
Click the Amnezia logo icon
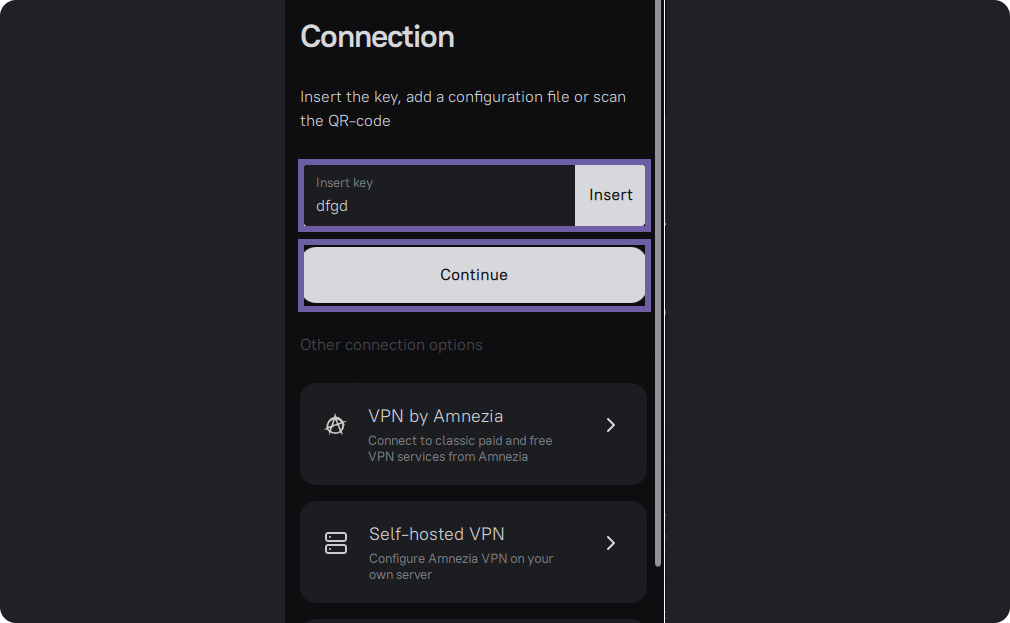(335, 425)
